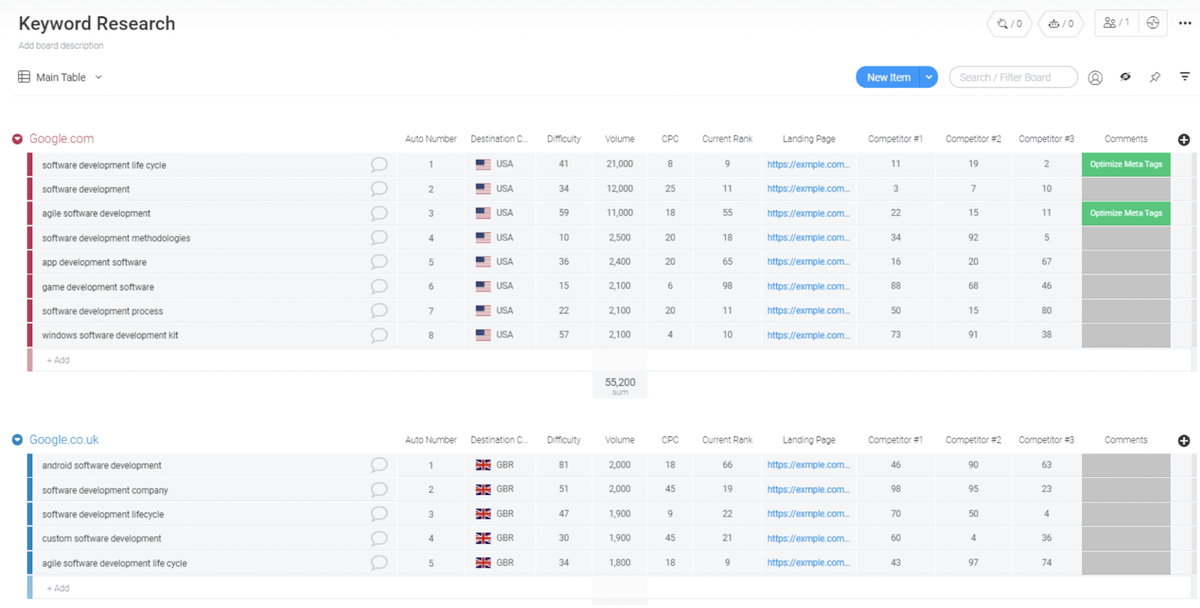Viewport: 1200px width, 608px height.
Task: Pin the board using the pin icon
Action: coord(1152,76)
